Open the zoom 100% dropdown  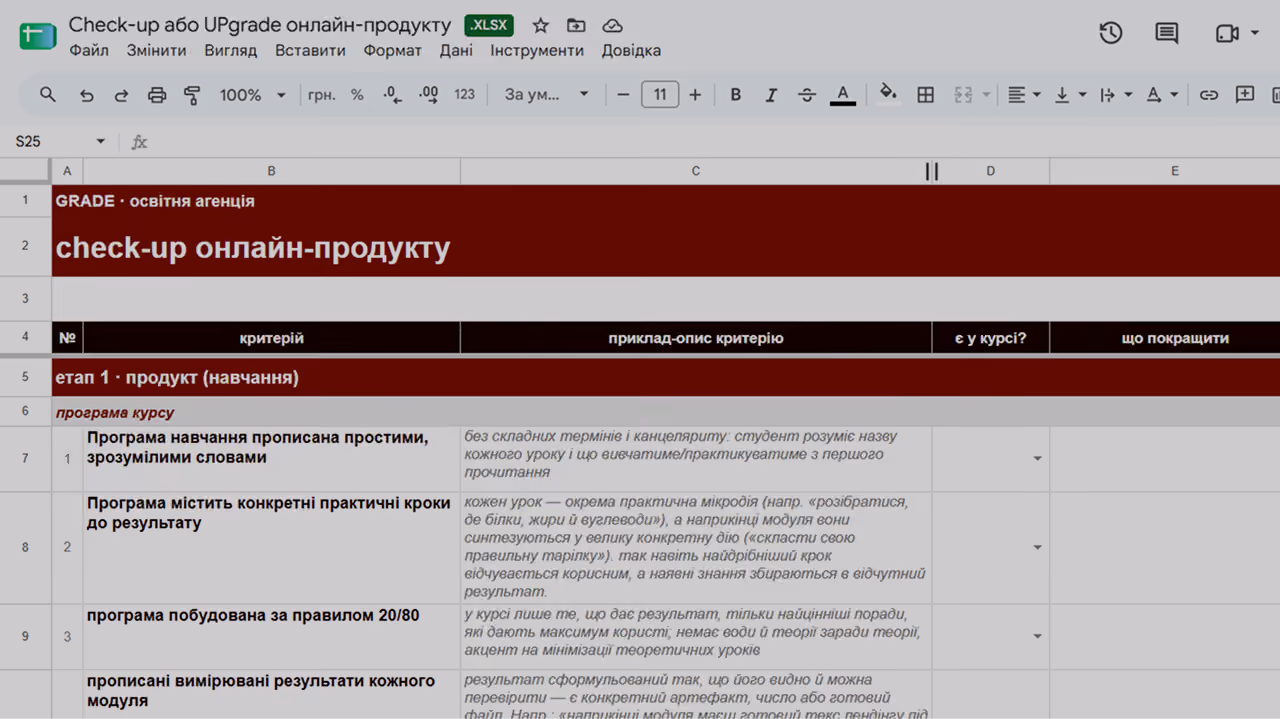252,95
